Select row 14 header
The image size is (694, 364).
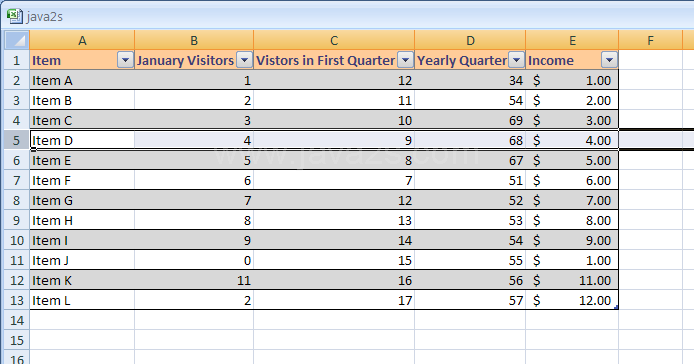click(x=17, y=320)
